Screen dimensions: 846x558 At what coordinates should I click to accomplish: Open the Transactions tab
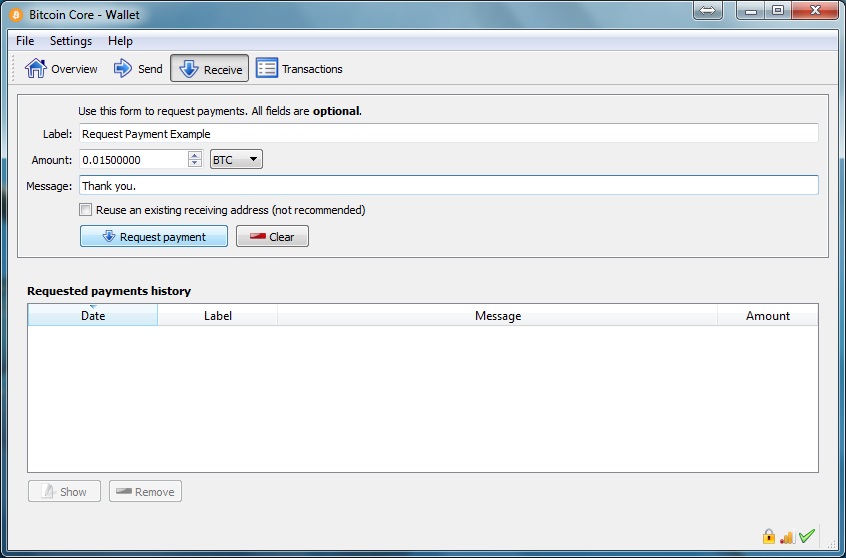[x=299, y=69]
